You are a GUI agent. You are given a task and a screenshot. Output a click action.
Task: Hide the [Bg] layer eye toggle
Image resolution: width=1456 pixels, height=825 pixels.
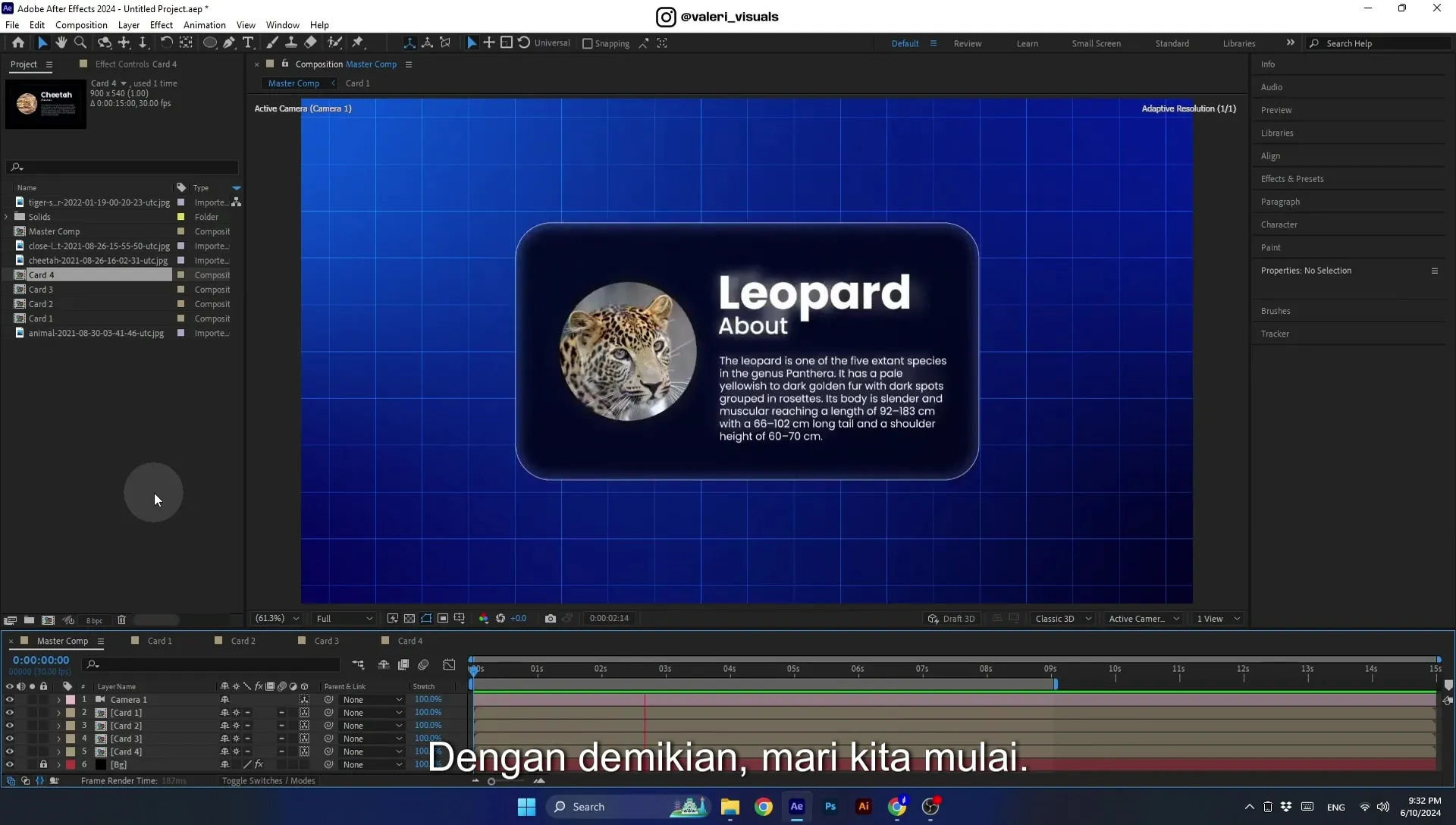coord(10,764)
